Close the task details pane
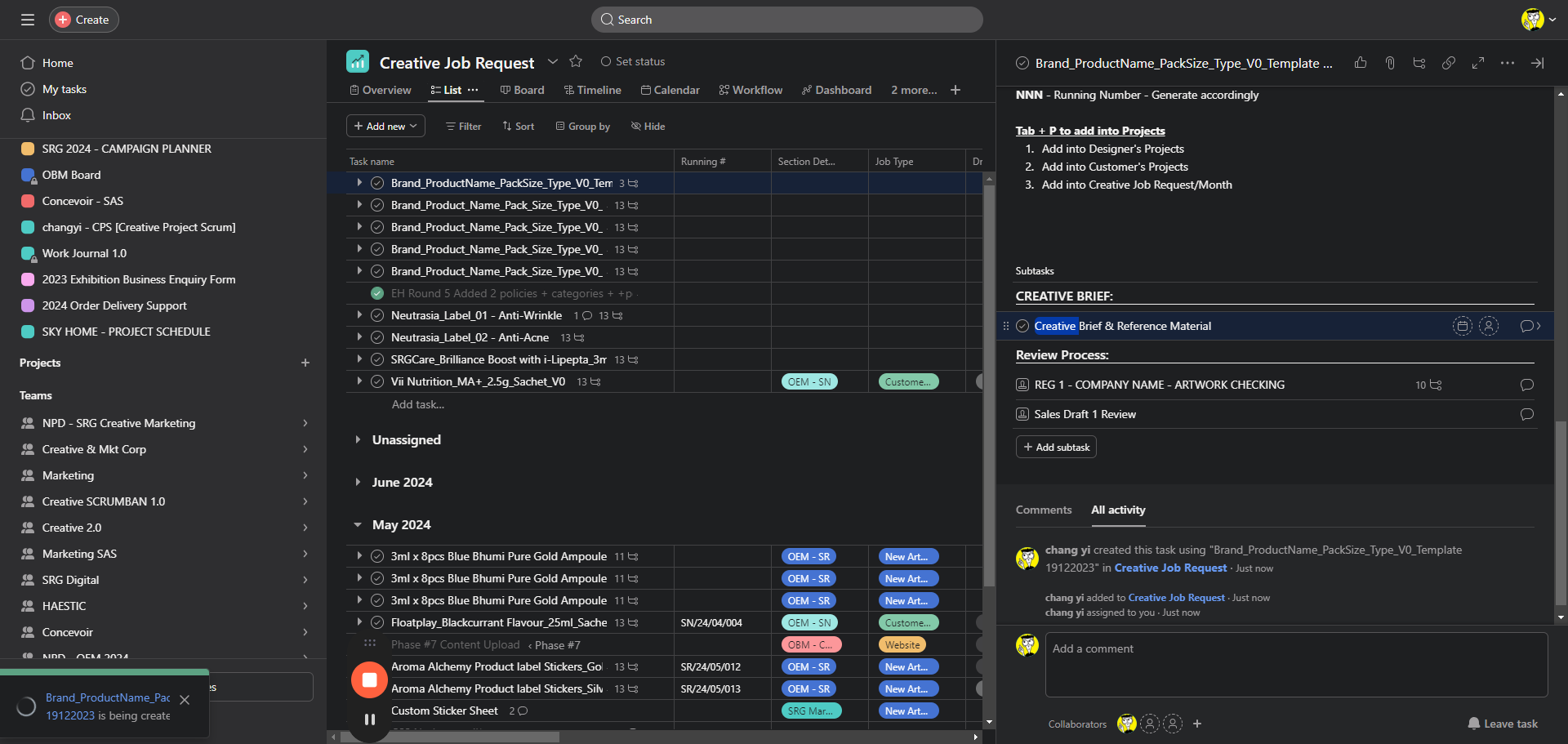Screen dimensions: 1568x744 click(1537, 63)
